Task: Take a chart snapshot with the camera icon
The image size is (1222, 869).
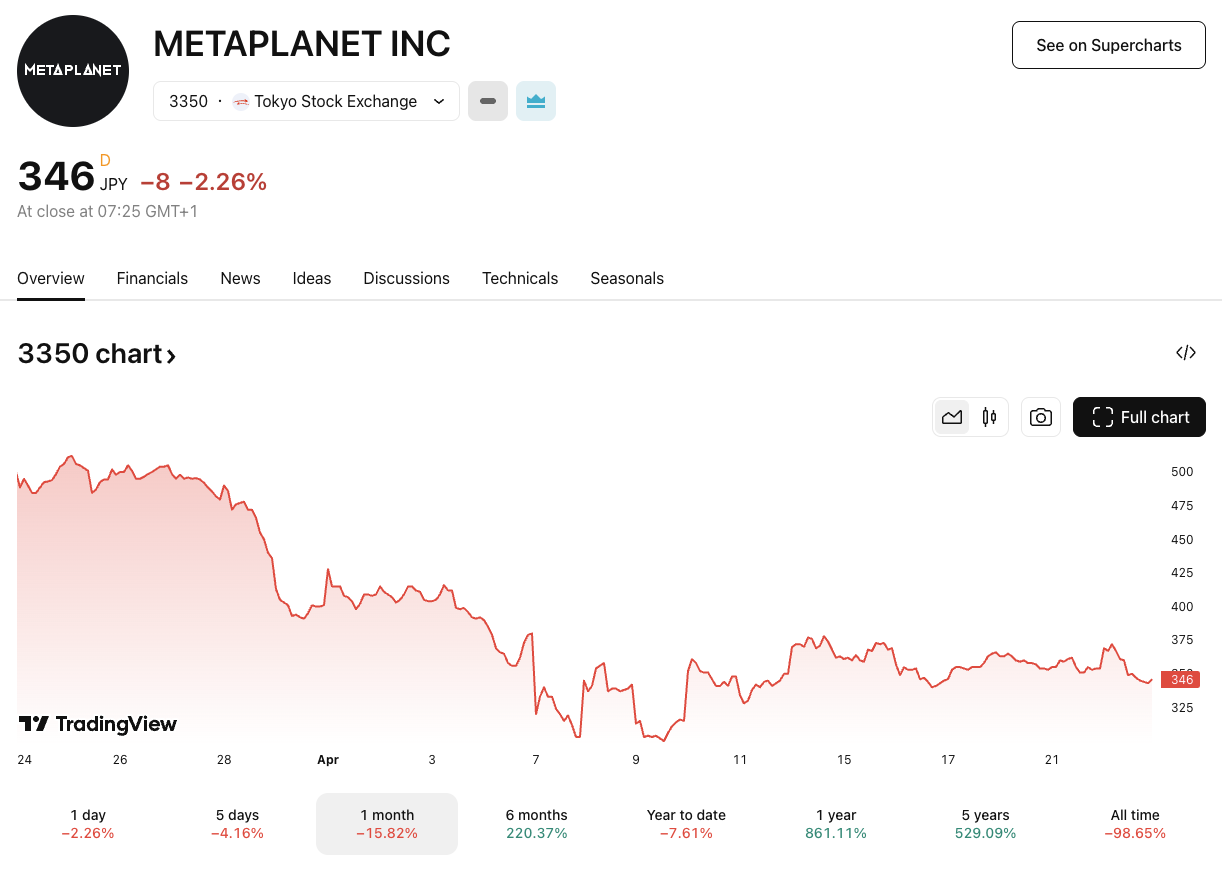Action: pyautogui.click(x=1040, y=417)
